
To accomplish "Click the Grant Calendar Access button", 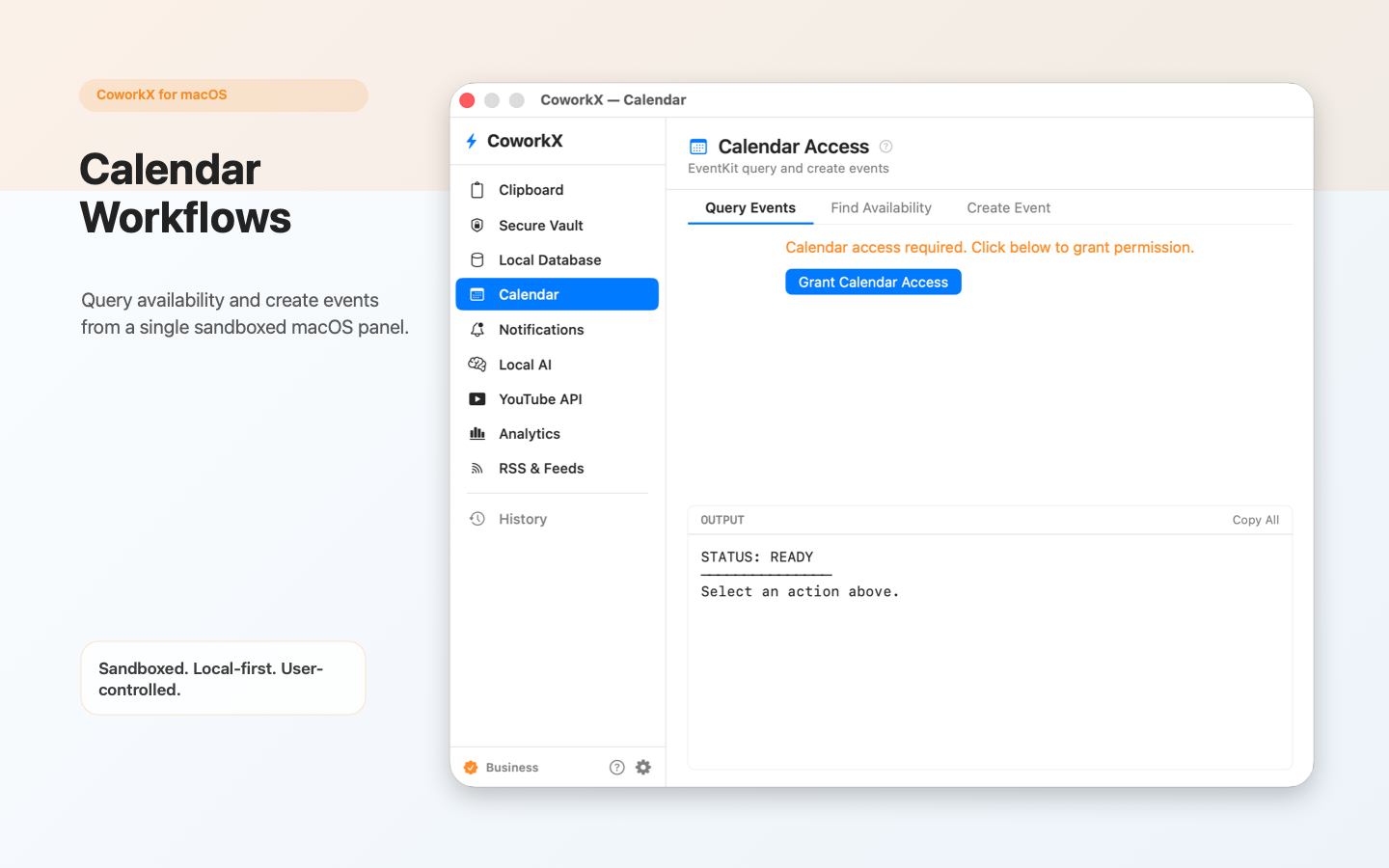I will pyautogui.click(x=873, y=282).
